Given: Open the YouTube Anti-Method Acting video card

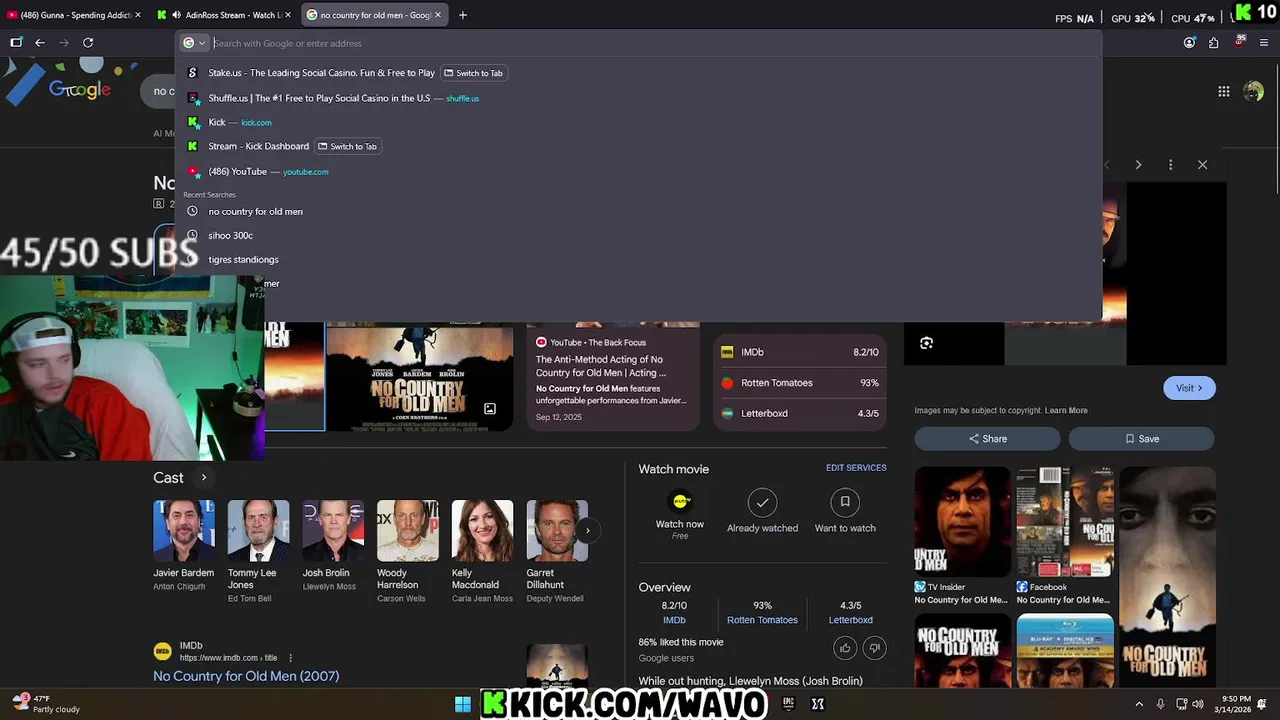Looking at the screenshot, I should 613,380.
